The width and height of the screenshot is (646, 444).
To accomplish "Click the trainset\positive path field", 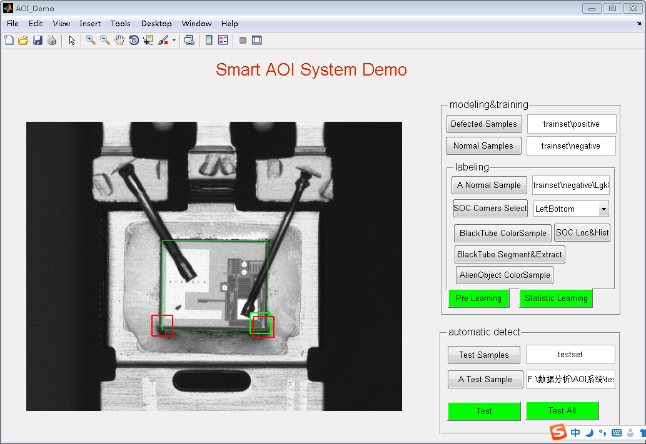I will [x=571, y=124].
